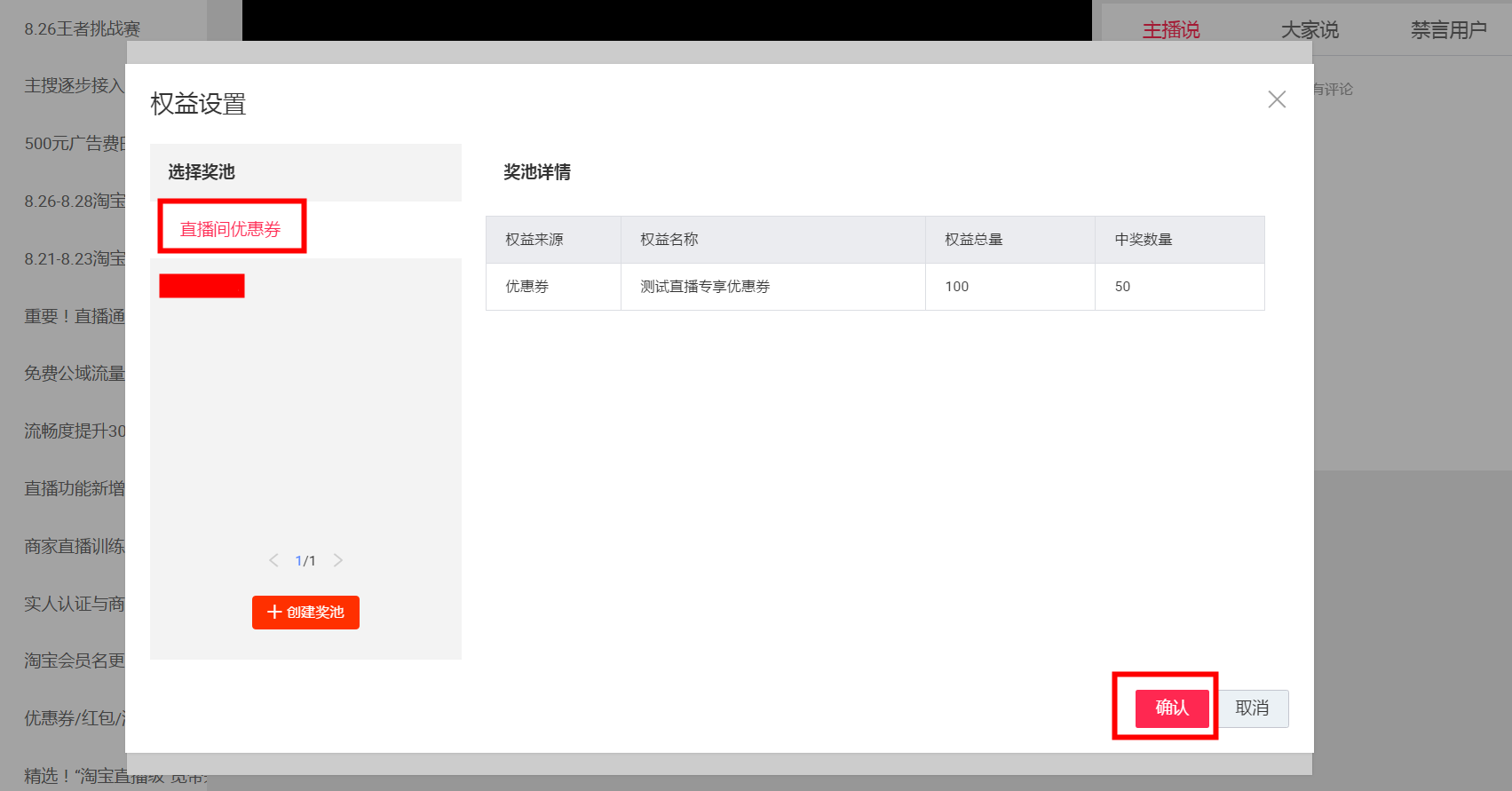This screenshot has width=1512, height=791.
Task: Confirm with the 确认 button
Action: click(1172, 708)
